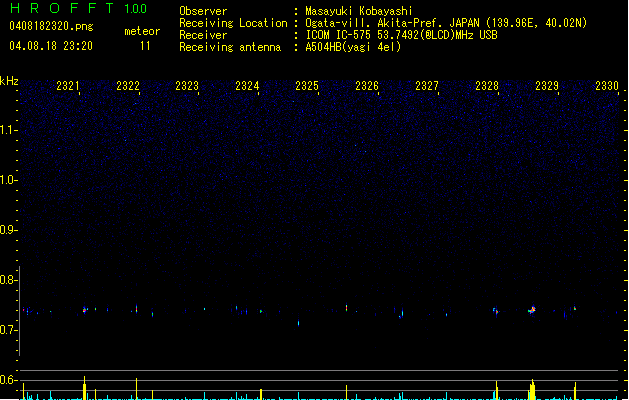Click receiver value ICOM IC-575 53.7492 MHz USB

(x=402, y=35)
